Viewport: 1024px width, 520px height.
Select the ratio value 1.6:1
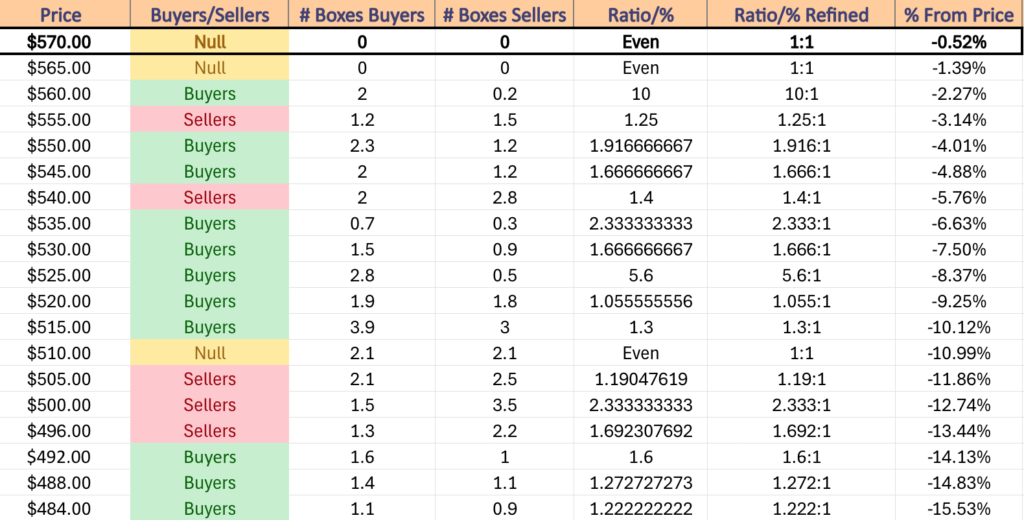click(801, 457)
